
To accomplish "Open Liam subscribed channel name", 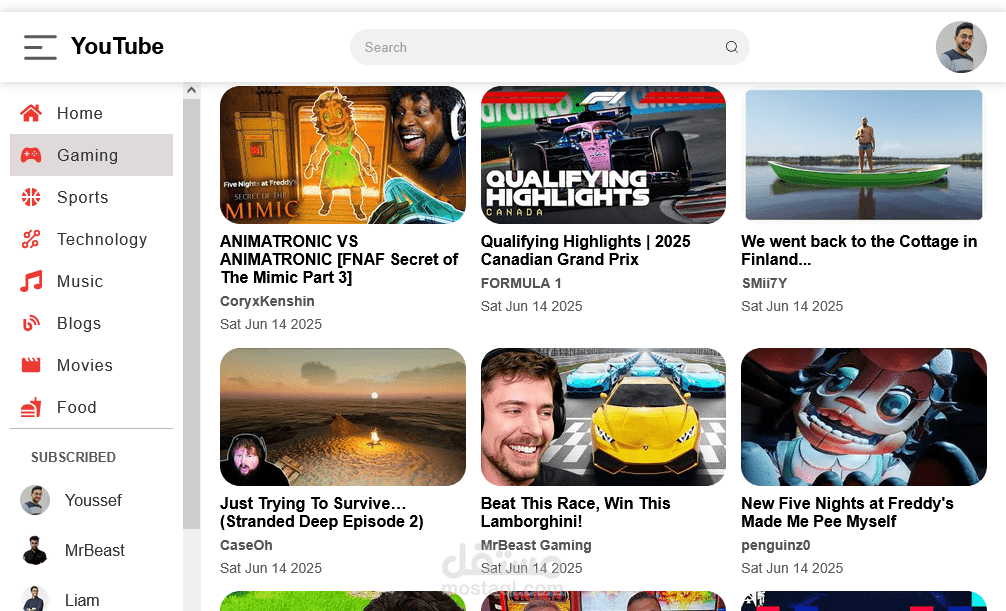I will pos(82,600).
